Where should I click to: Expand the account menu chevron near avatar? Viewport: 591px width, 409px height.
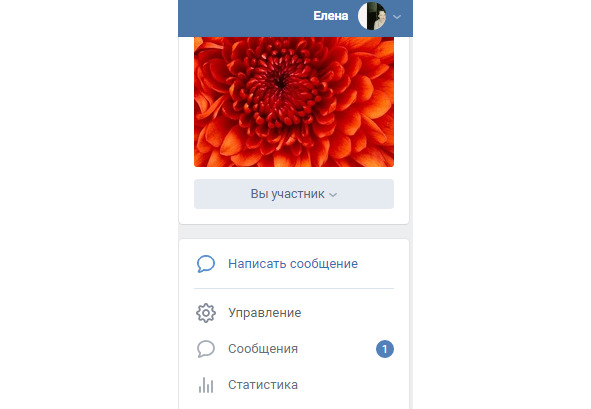397,17
